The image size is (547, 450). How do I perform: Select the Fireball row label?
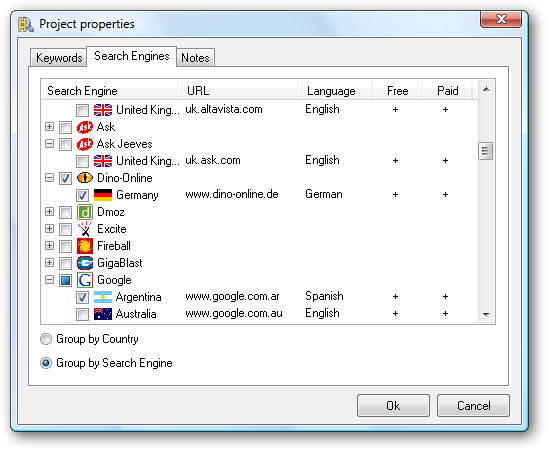coord(114,246)
